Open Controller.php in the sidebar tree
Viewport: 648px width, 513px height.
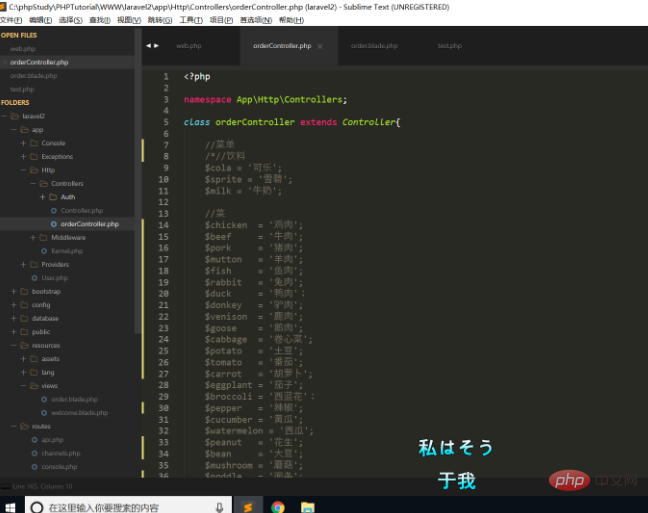[82, 211]
